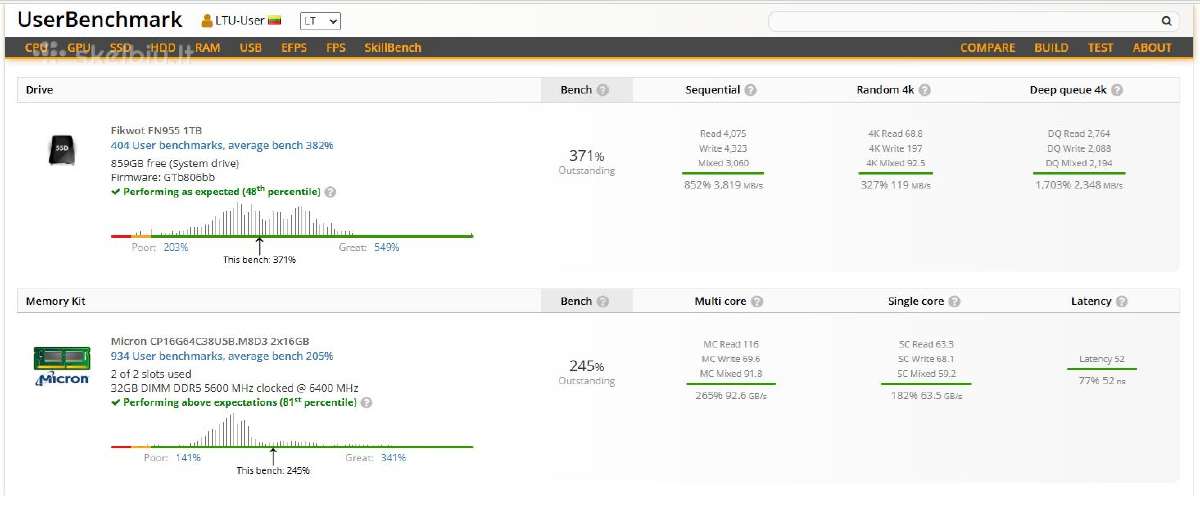Click the 859GB free (System drive) text
The image size is (1200, 531).
[x=175, y=163]
